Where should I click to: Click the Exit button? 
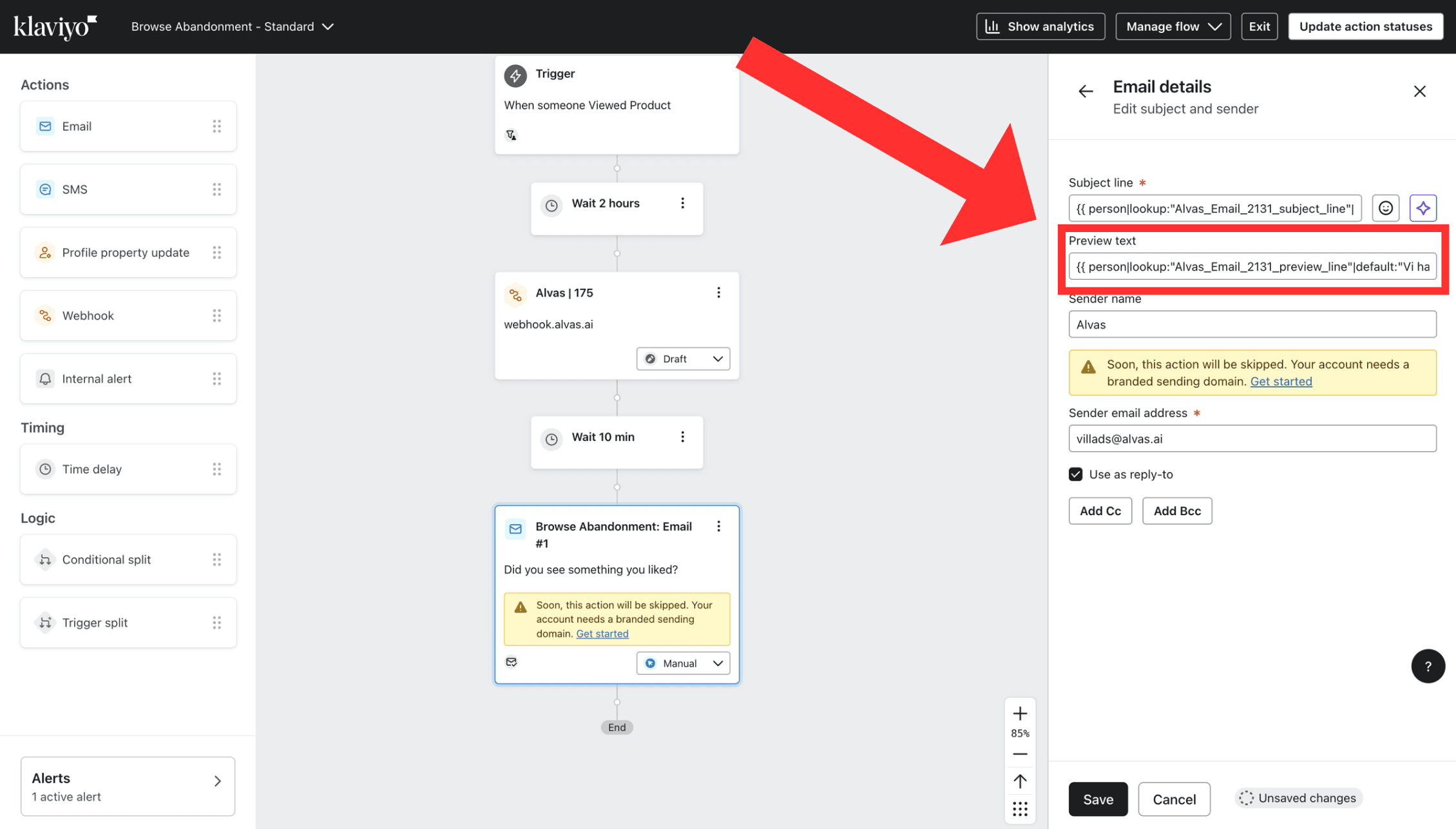click(1259, 26)
